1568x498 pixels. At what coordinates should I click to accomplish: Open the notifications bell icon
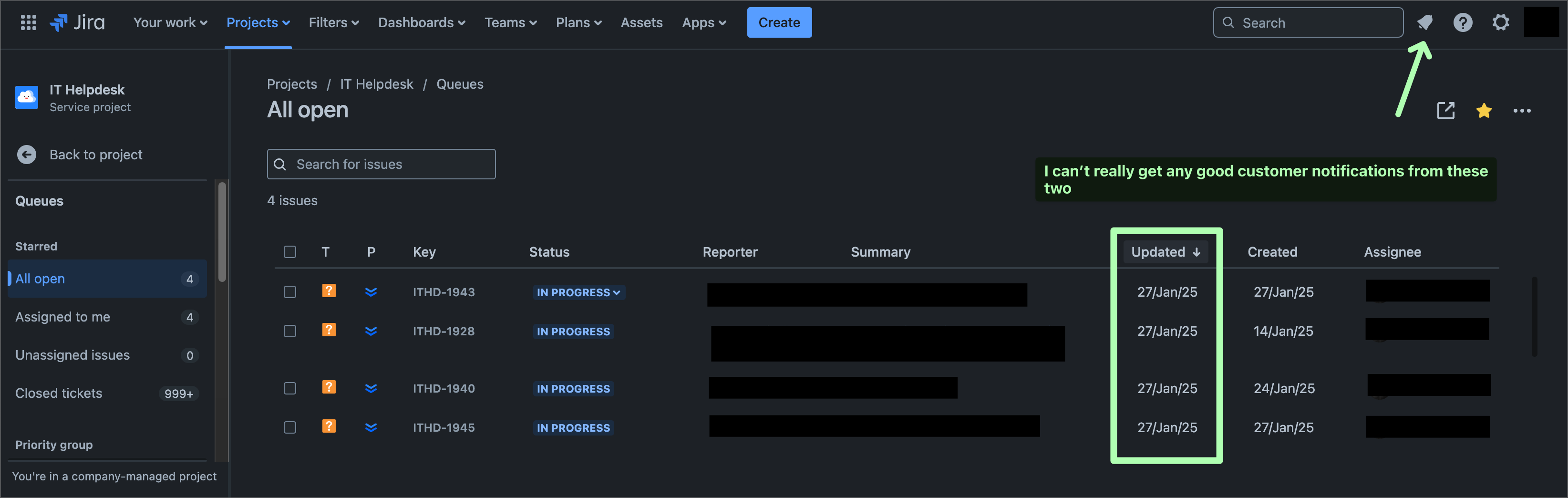click(1424, 22)
